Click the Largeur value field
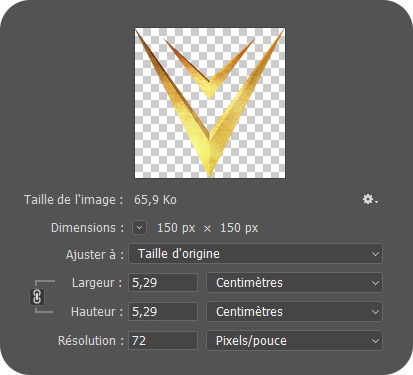413x375 pixels. pos(163,283)
